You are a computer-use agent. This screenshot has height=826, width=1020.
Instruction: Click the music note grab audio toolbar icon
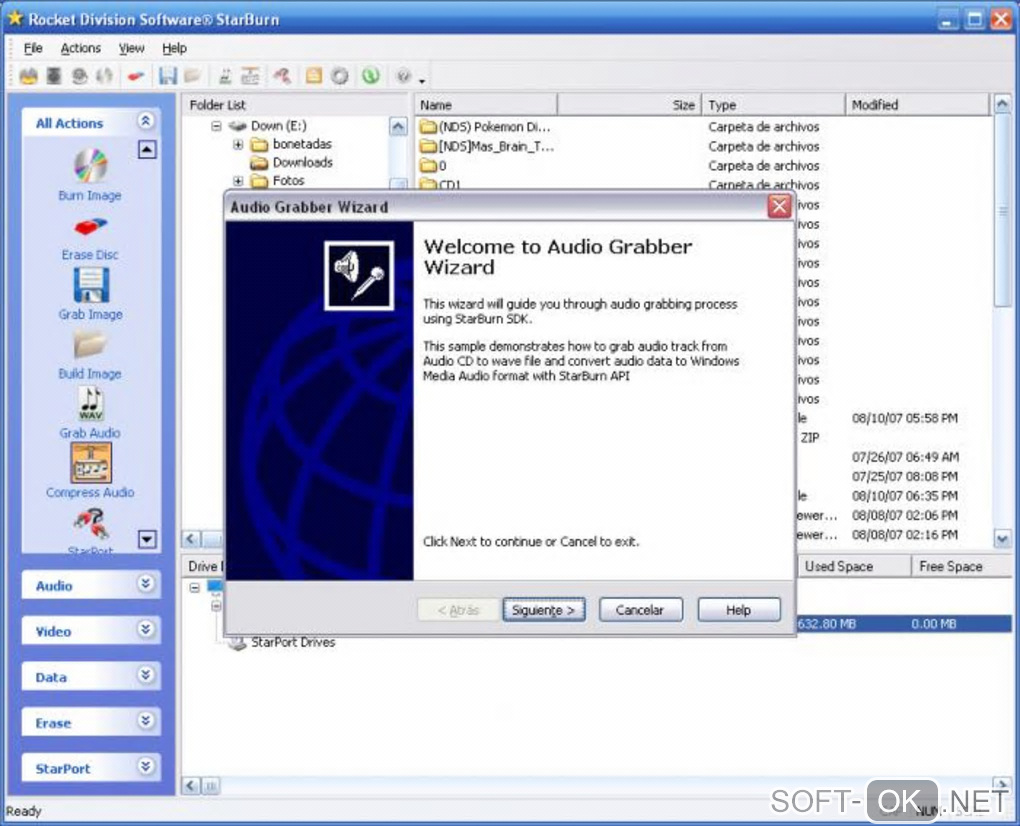(225, 76)
